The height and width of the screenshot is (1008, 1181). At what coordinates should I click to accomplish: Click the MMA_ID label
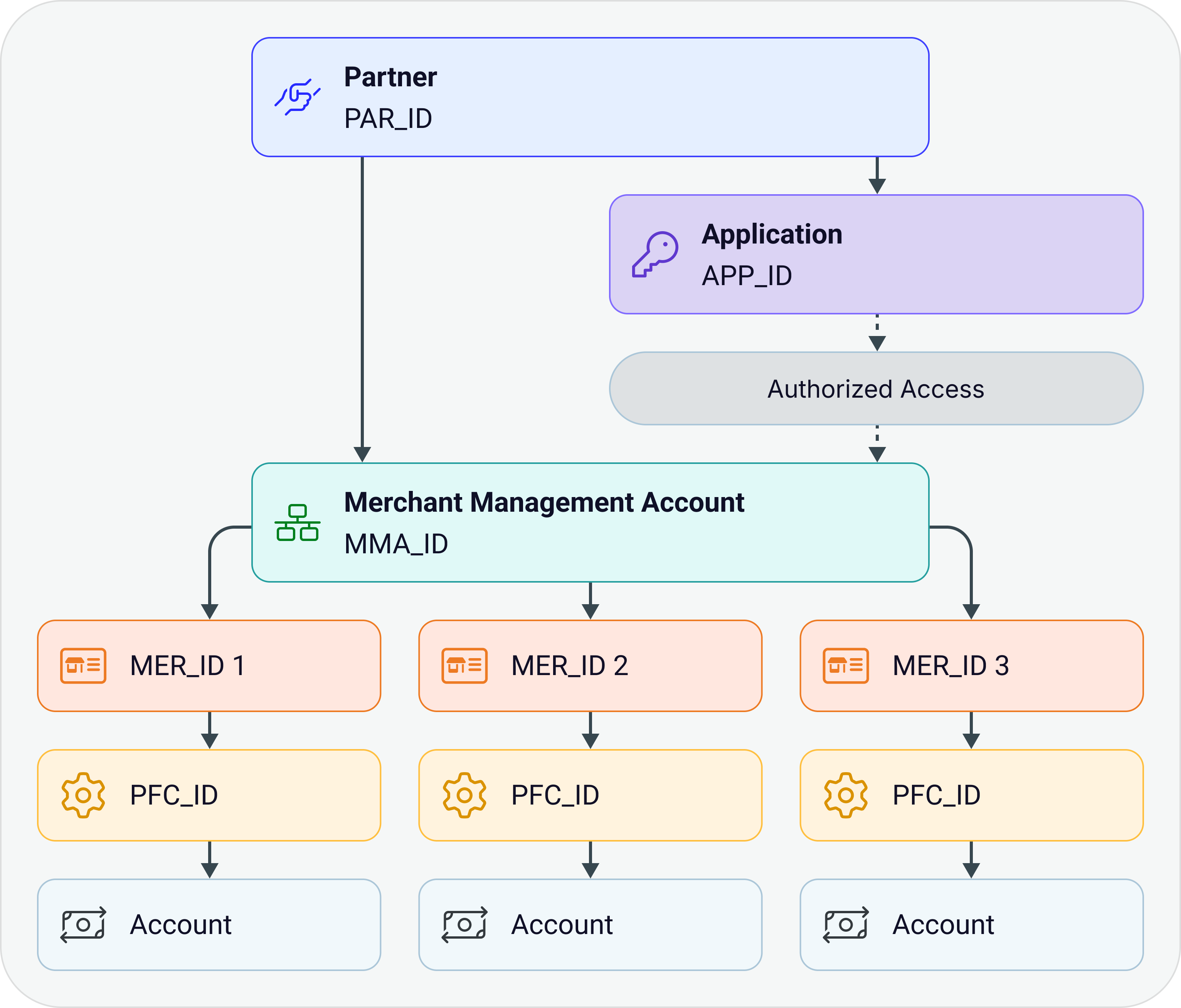[x=396, y=544]
